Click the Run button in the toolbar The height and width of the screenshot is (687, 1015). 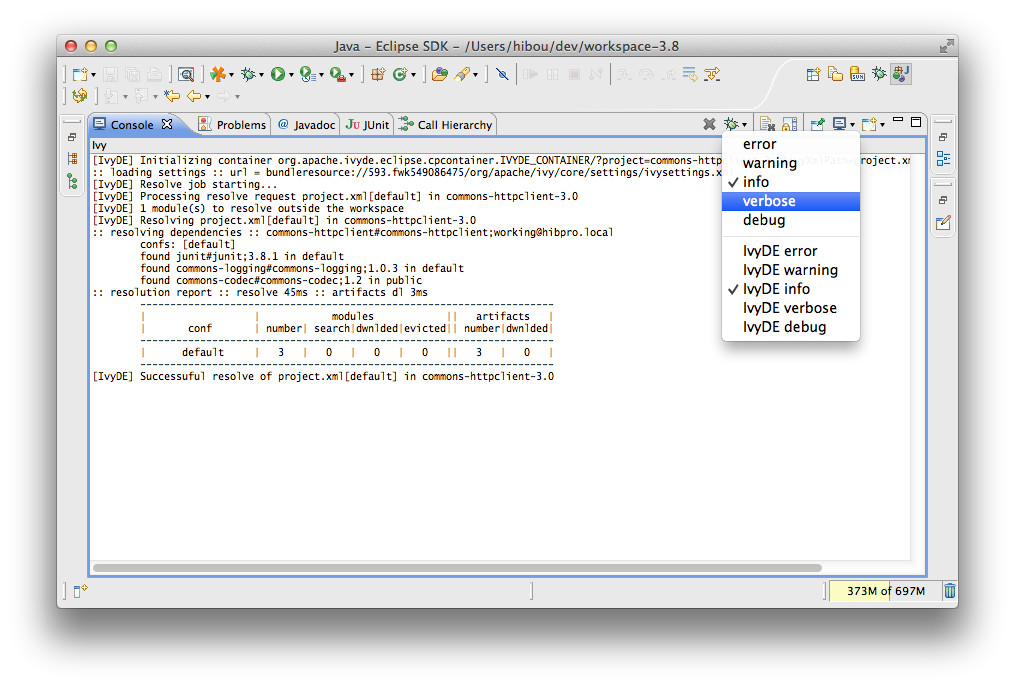(277, 74)
